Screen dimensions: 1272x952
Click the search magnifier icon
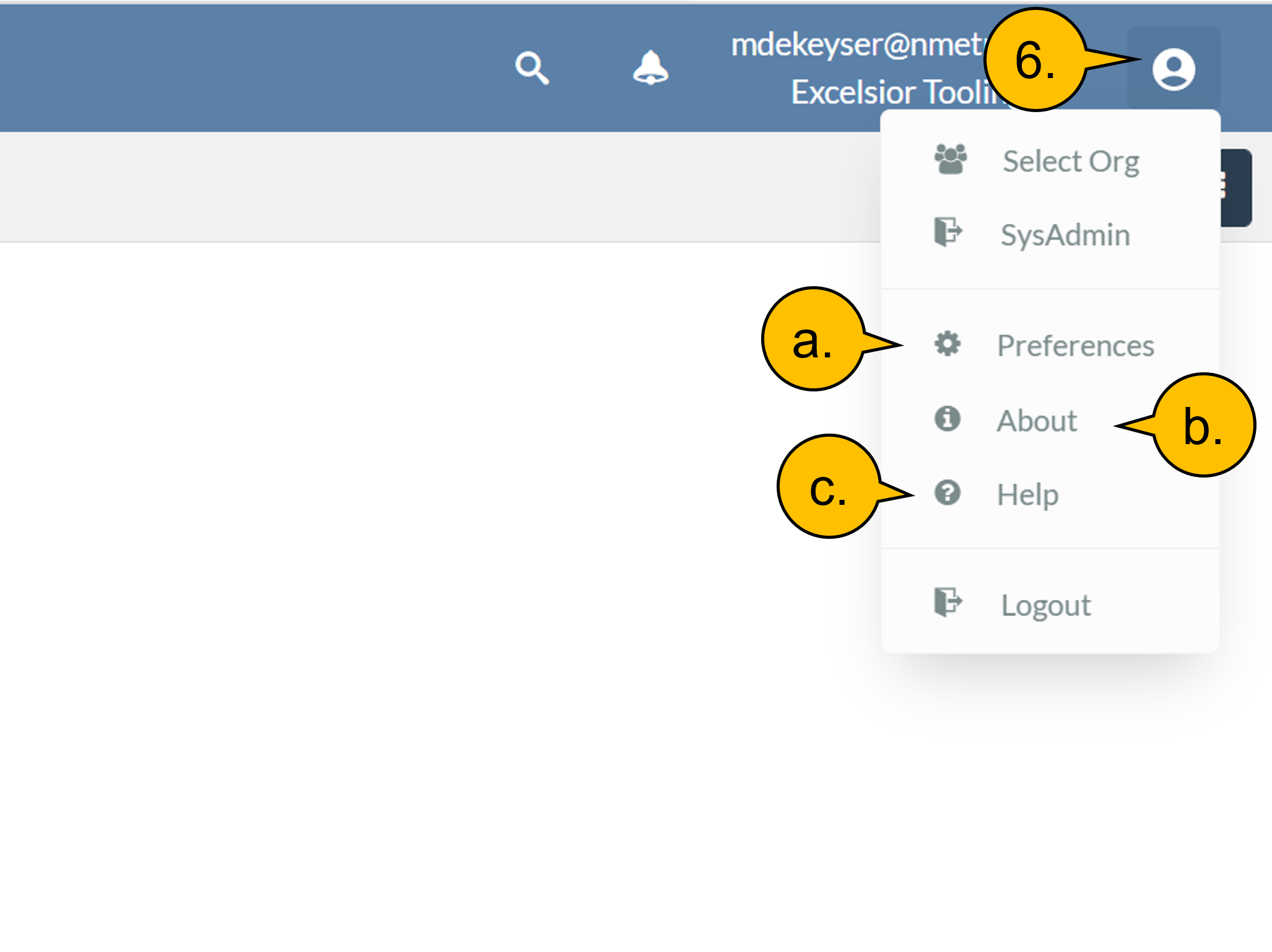pyautogui.click(x=531, y=68)
